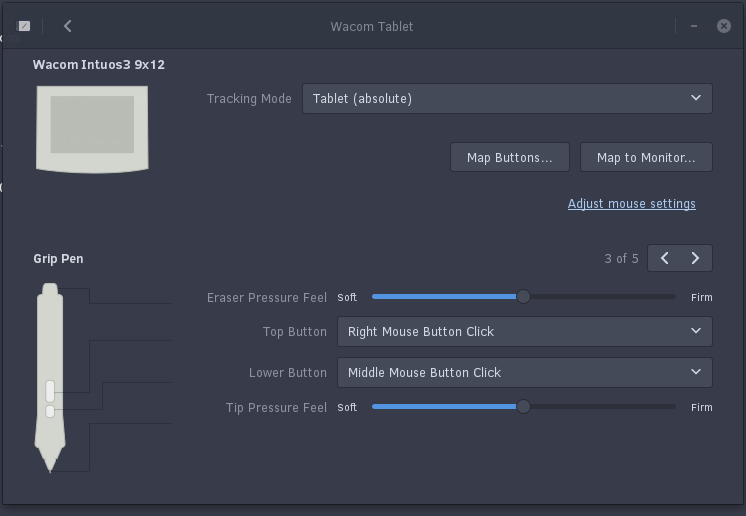Adjust the Tip Pressure Feel slider
Screen dimensions: 746x516
pos(523,407)
